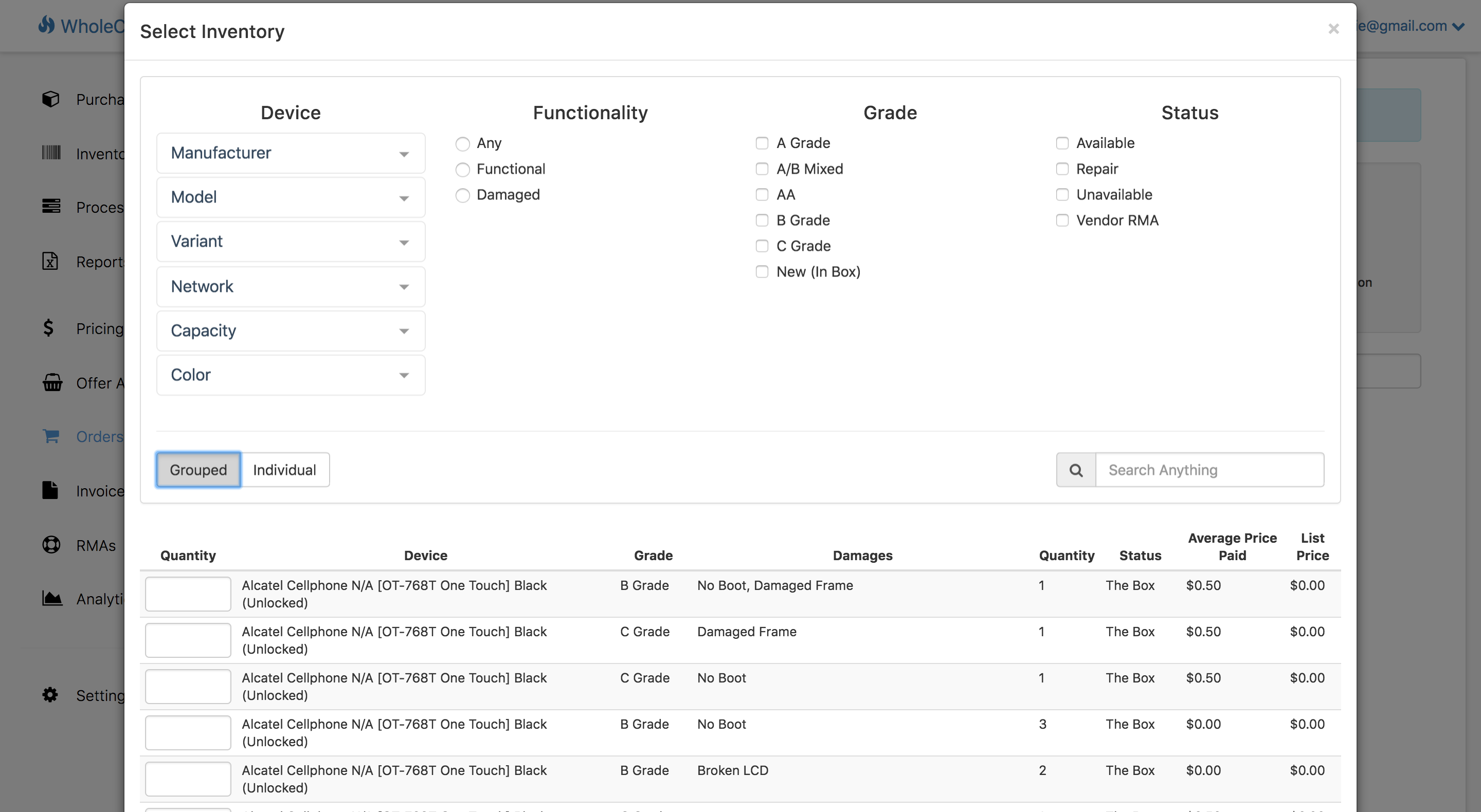This screenshot has height=812, width=1481.
Task: Click quantity input for C Grade Damaged Frame row
Action: pos(188,640)
